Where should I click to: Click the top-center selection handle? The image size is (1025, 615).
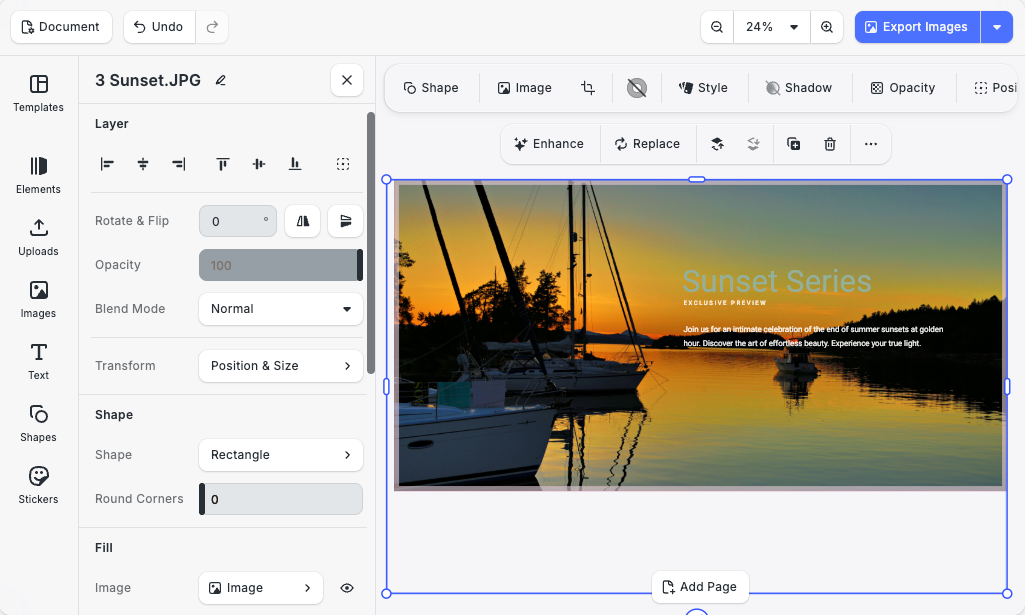point(697,179)
